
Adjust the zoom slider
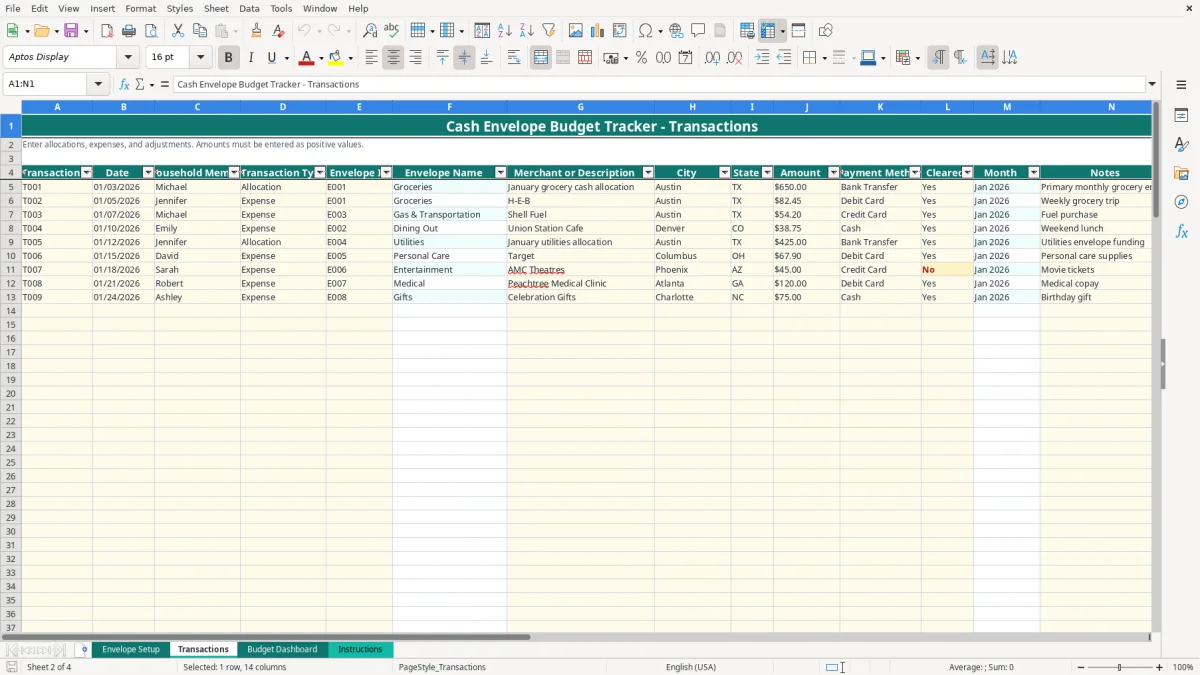point(1120,667)
